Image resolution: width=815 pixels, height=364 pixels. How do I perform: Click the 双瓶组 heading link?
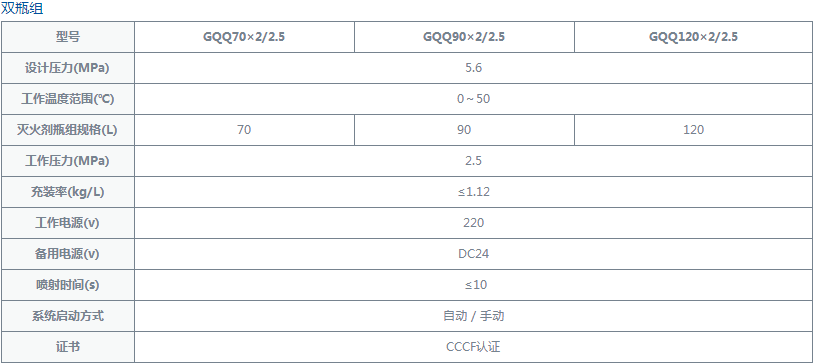[22, 8]
